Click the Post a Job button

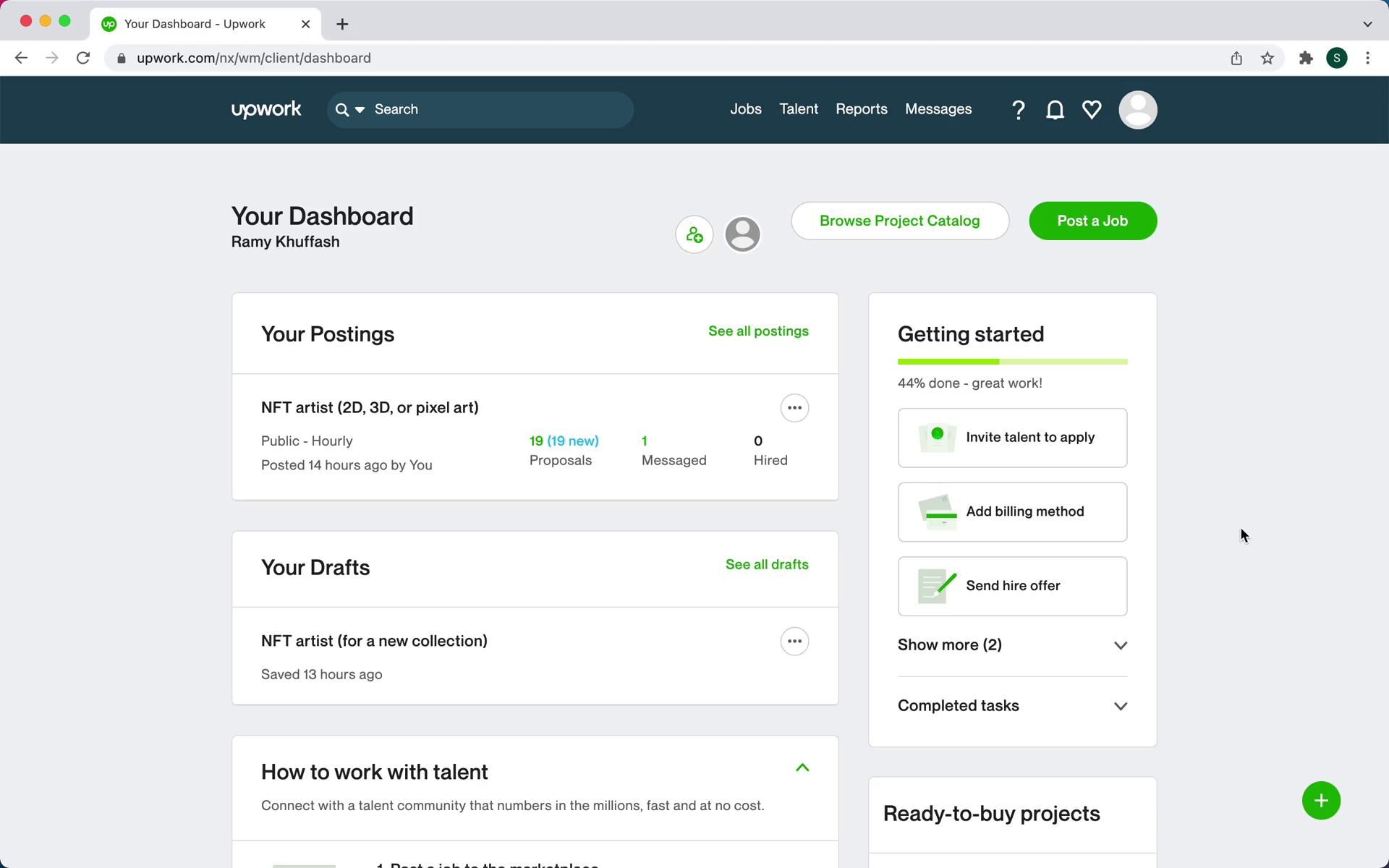pyautogui.click(x=1092, y=221)
